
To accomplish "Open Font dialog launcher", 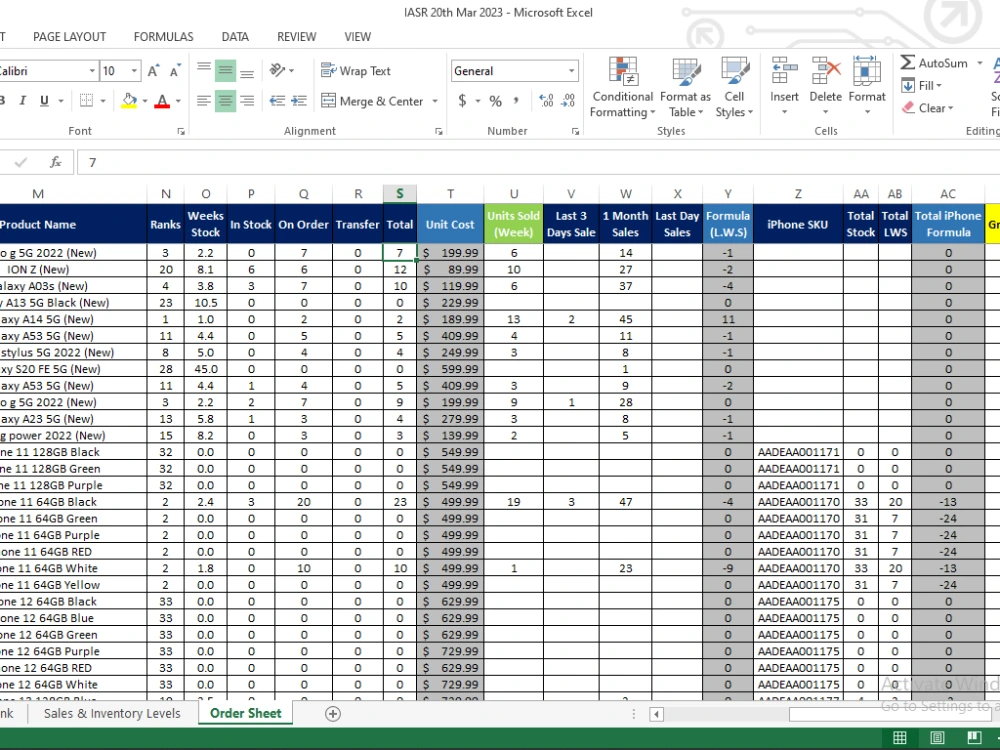I will point(181,131).
